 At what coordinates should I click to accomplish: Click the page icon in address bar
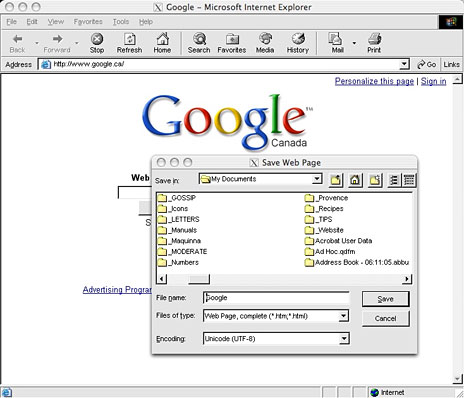pyautogui.click(x=45, y=64)
